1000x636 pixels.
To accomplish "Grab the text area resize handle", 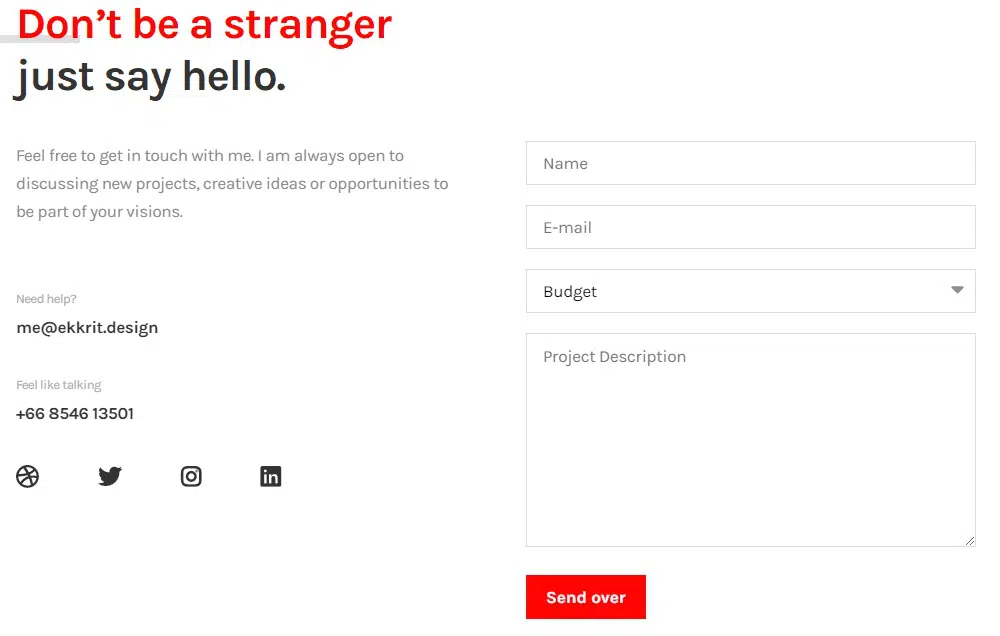I will coord(970,541).
